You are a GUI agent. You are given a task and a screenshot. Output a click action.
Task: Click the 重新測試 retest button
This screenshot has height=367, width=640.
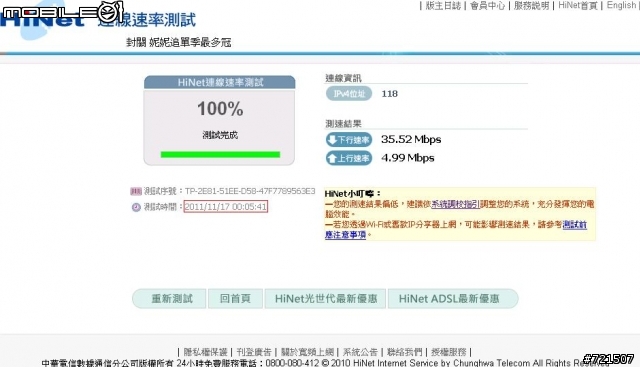pyautogui.click(x=169, y=299)
